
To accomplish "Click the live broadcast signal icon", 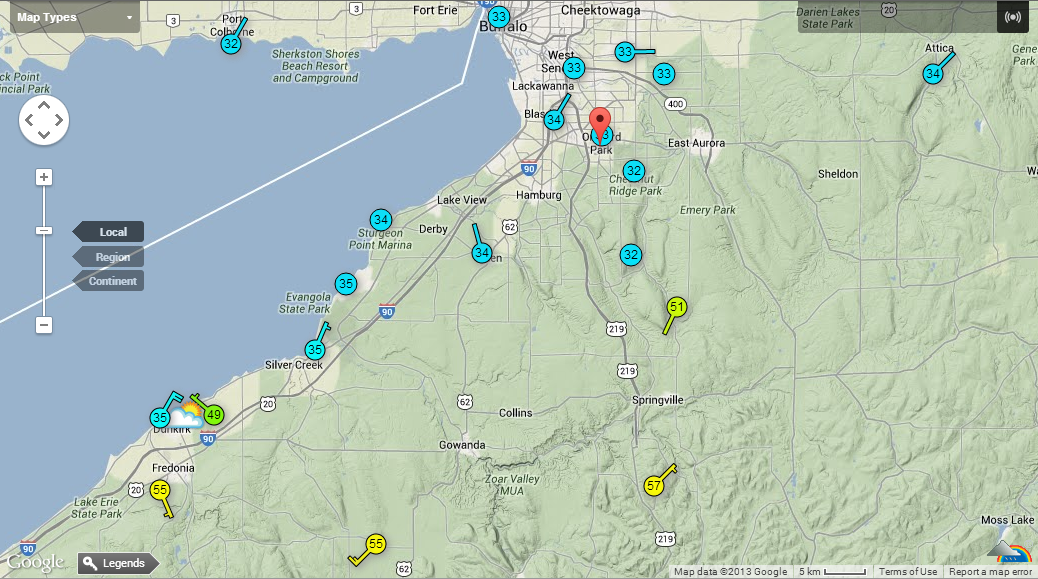I will point(1012,17).
